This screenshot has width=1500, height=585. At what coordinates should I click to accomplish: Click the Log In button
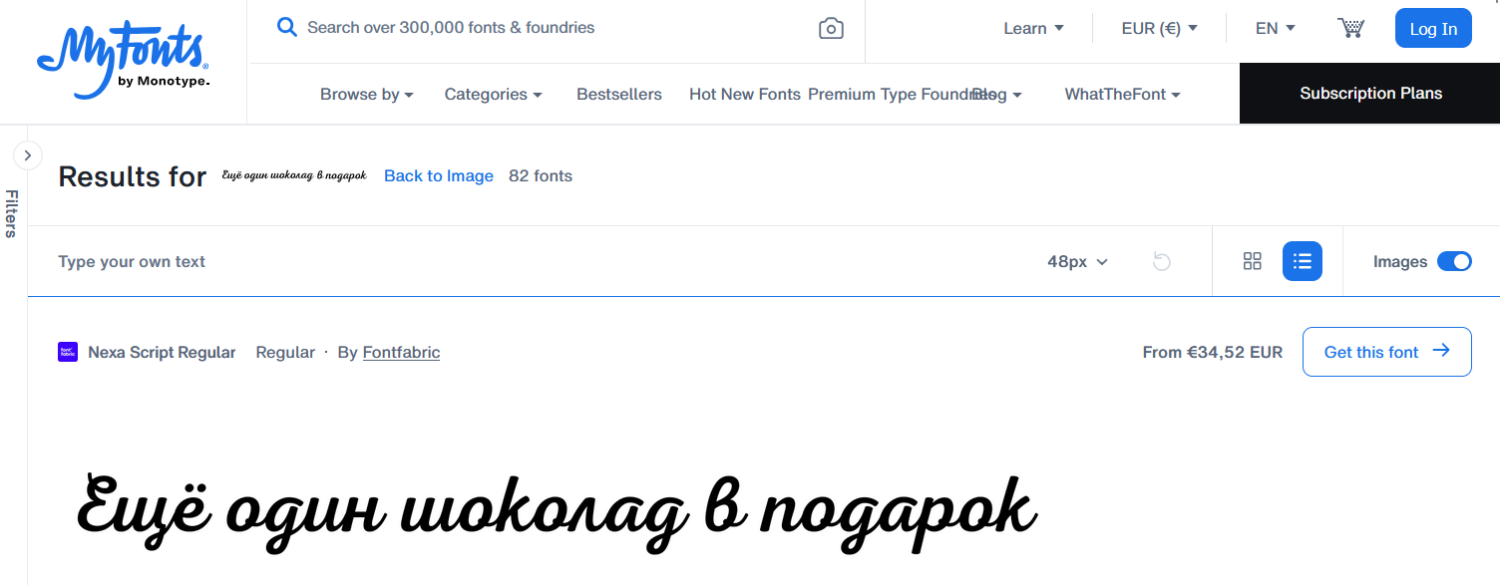coord(1433,28)
